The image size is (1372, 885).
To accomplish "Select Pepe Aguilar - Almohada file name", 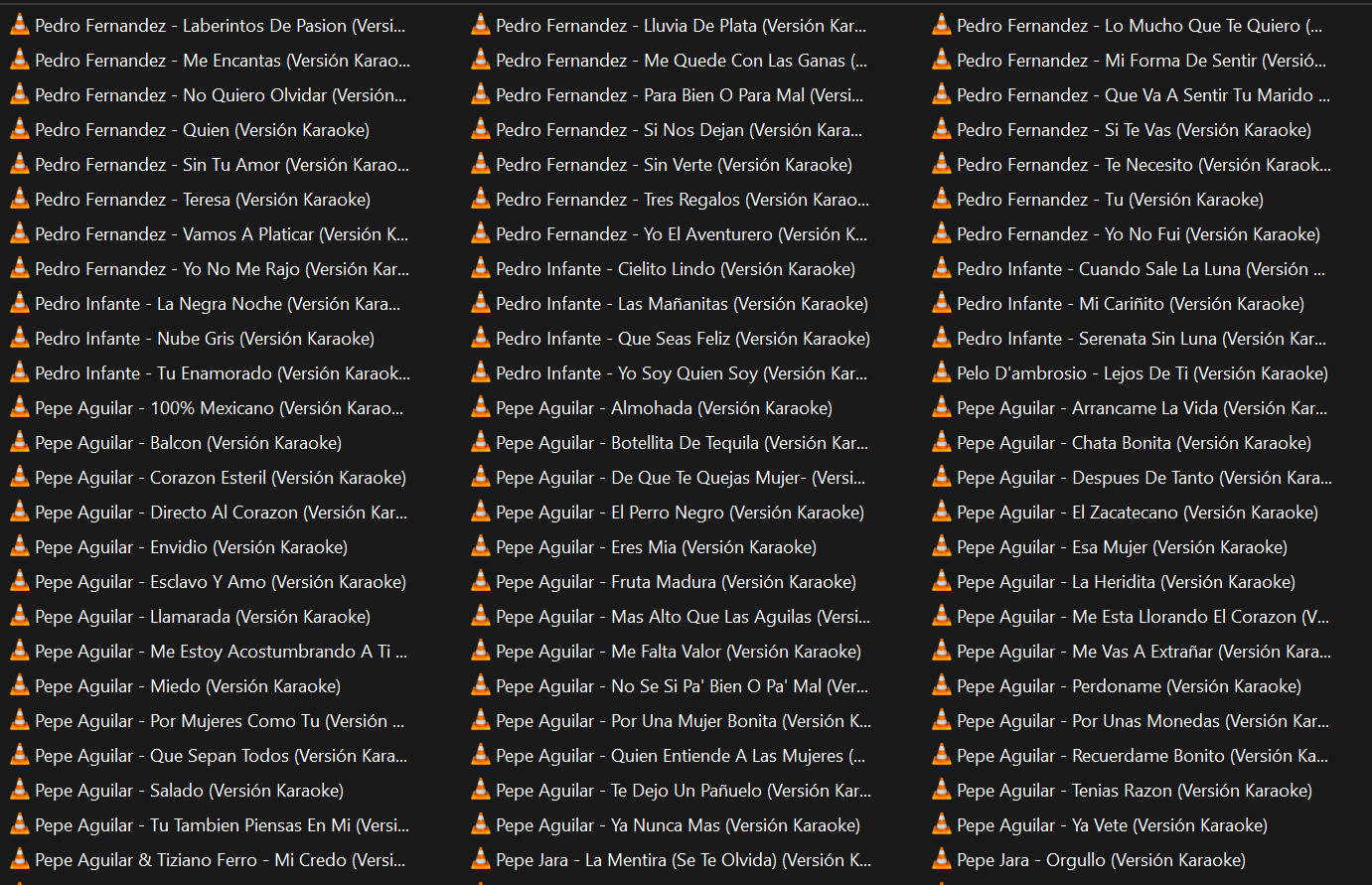I will coord(664,408).
